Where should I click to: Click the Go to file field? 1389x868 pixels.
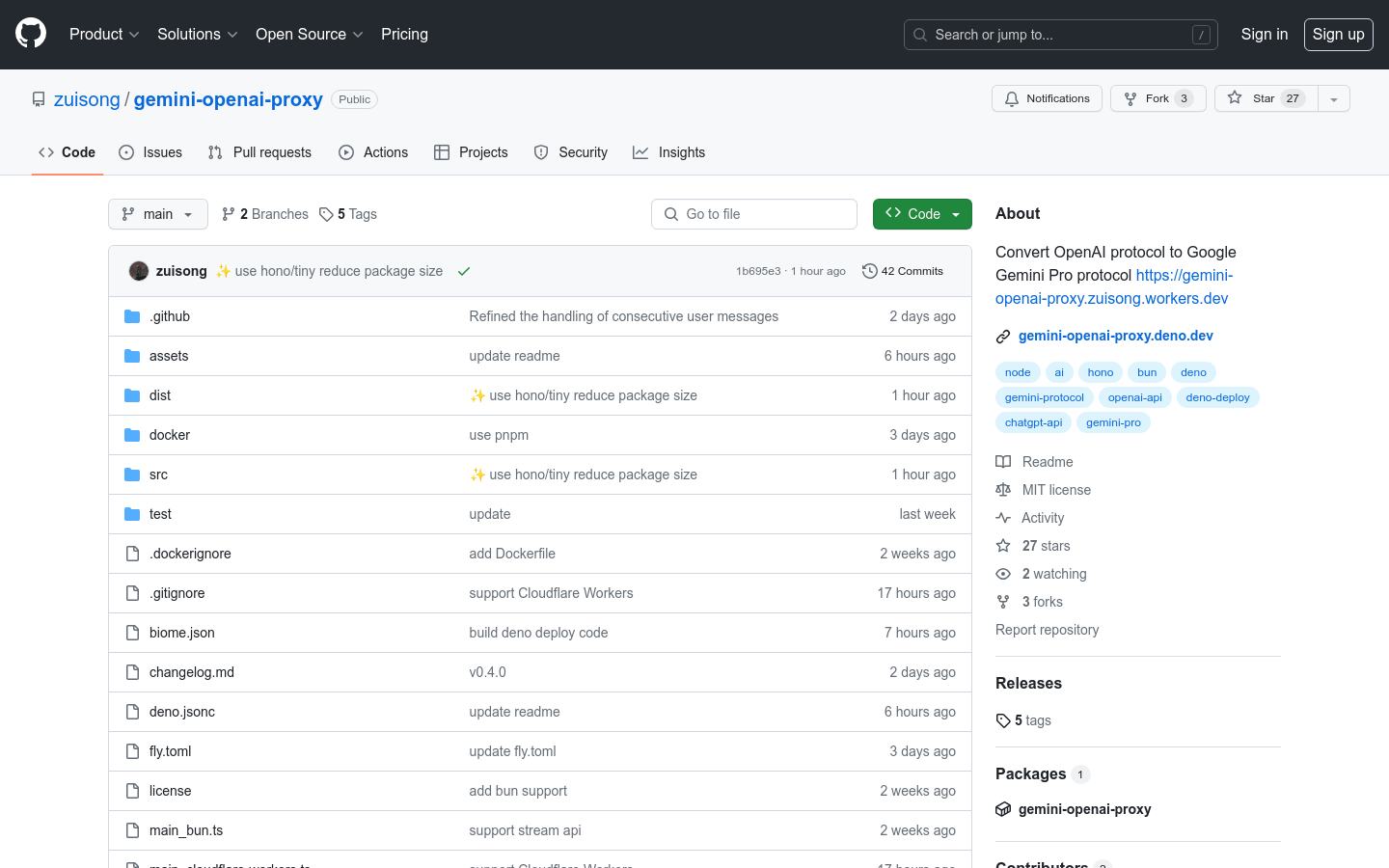[x=754, y=214]
